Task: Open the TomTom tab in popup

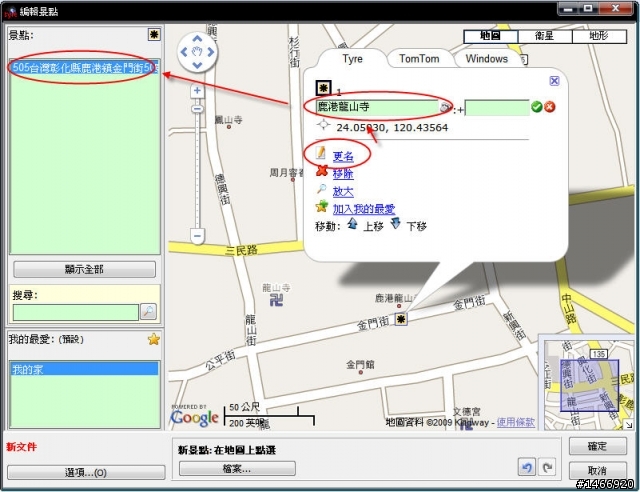Action: [x=419, y=59]
